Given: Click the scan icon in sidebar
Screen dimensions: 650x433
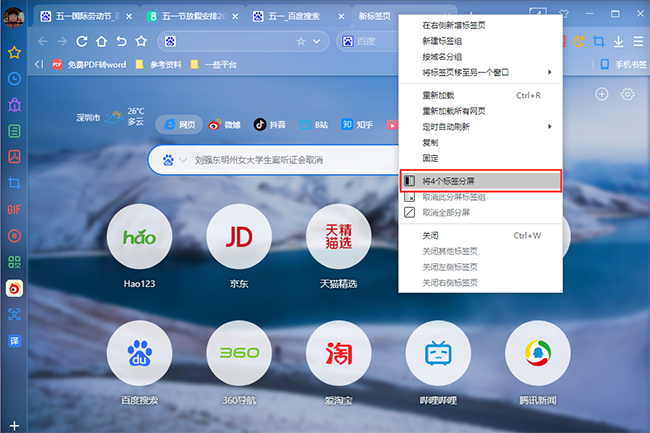Looking at the screenshot, I should tap(14, 314).
